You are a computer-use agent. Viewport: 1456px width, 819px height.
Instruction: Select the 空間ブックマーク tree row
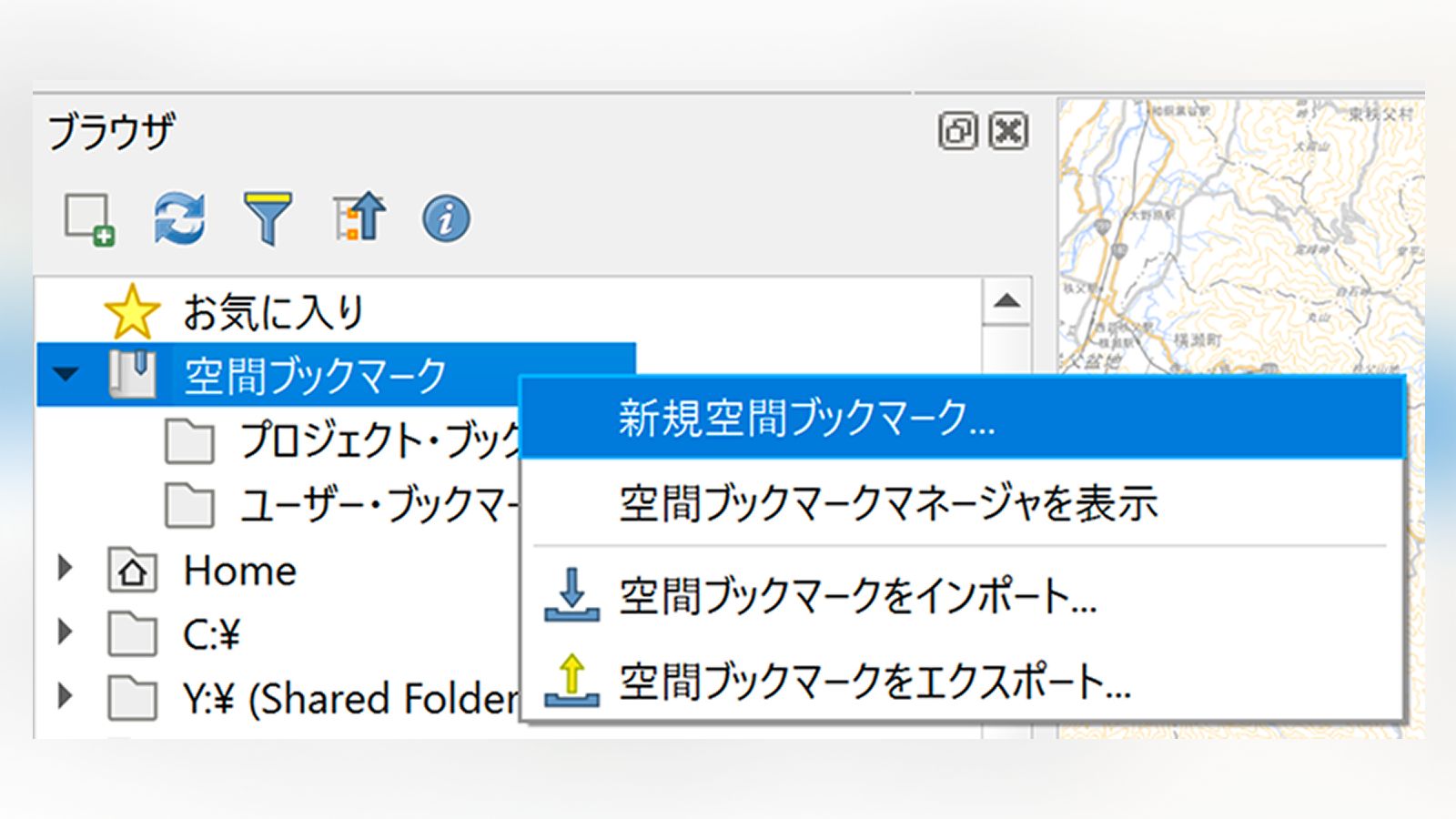pos(336,374)
